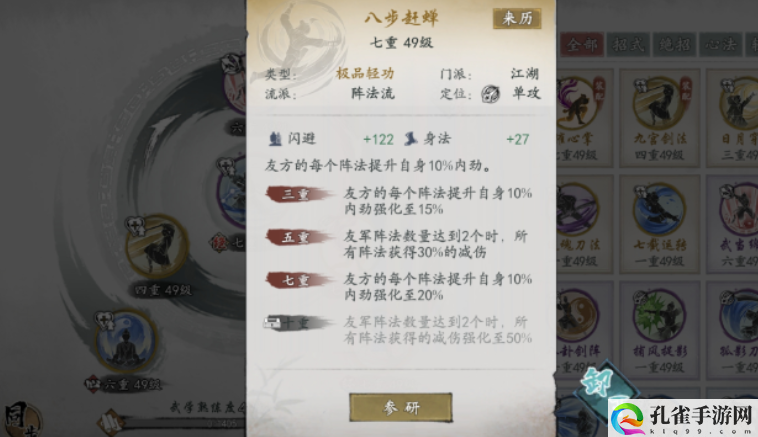Click the 四重 49级 equipped skill on wheel
Screen dimensions: 758x437
pyautogui.click(x=157, y=248)
